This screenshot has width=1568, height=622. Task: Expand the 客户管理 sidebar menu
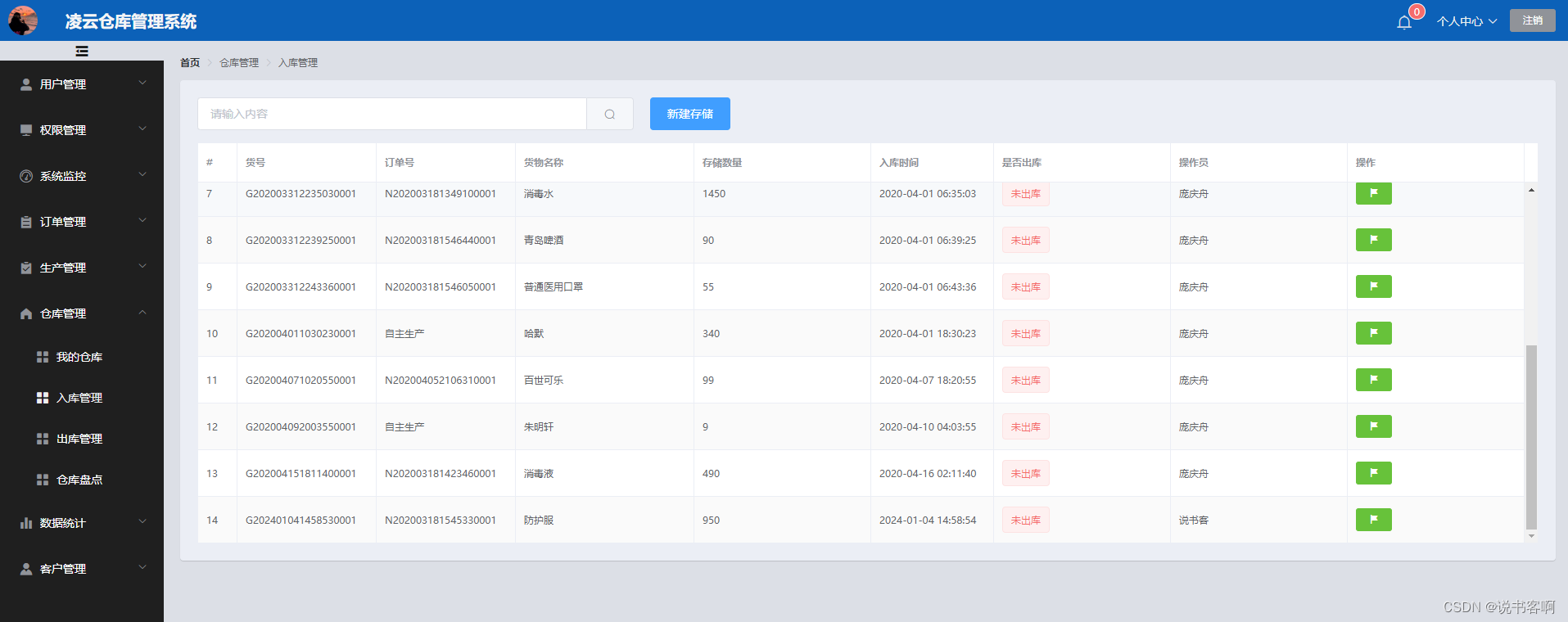[x=82, y=568]
